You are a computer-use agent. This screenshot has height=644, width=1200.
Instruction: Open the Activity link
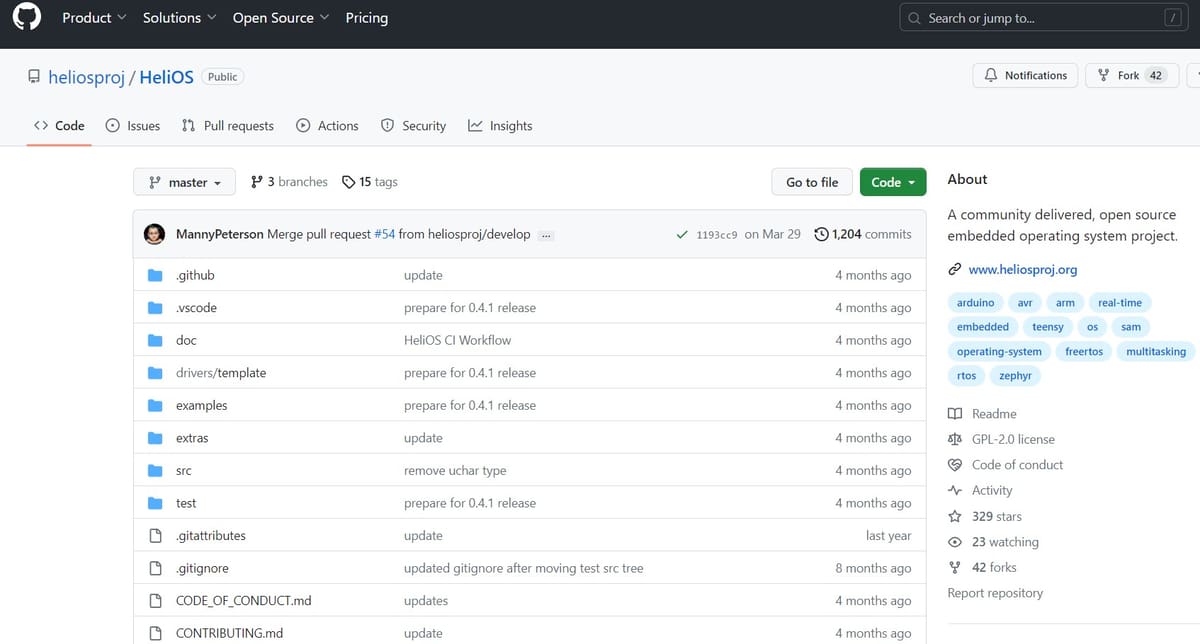980,490
